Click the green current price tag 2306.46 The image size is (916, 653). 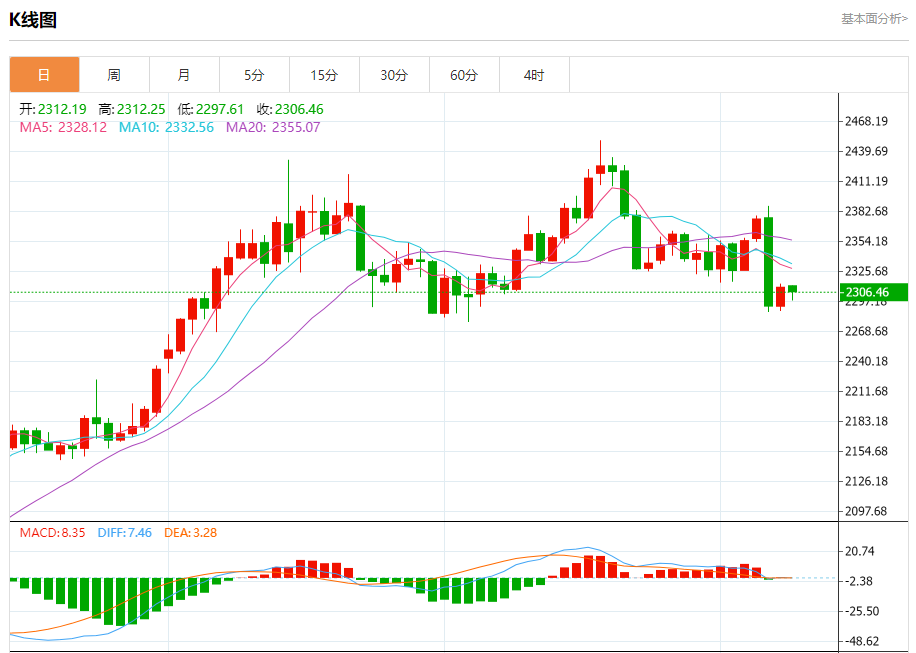(873, 292)
